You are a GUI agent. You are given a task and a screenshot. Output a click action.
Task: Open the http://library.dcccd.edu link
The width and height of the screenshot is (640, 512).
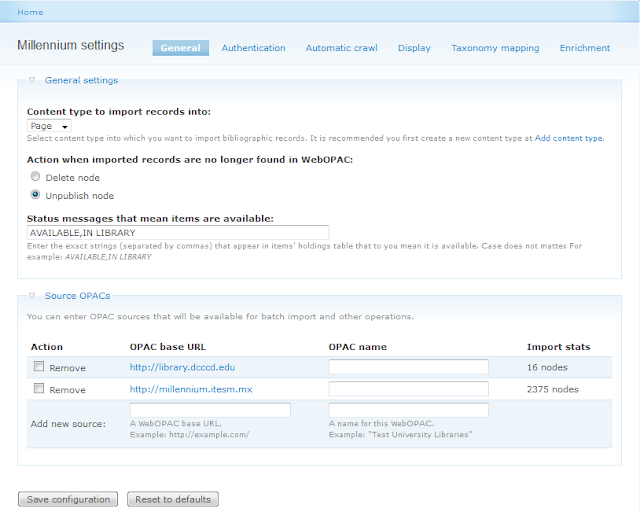[182, 367]
